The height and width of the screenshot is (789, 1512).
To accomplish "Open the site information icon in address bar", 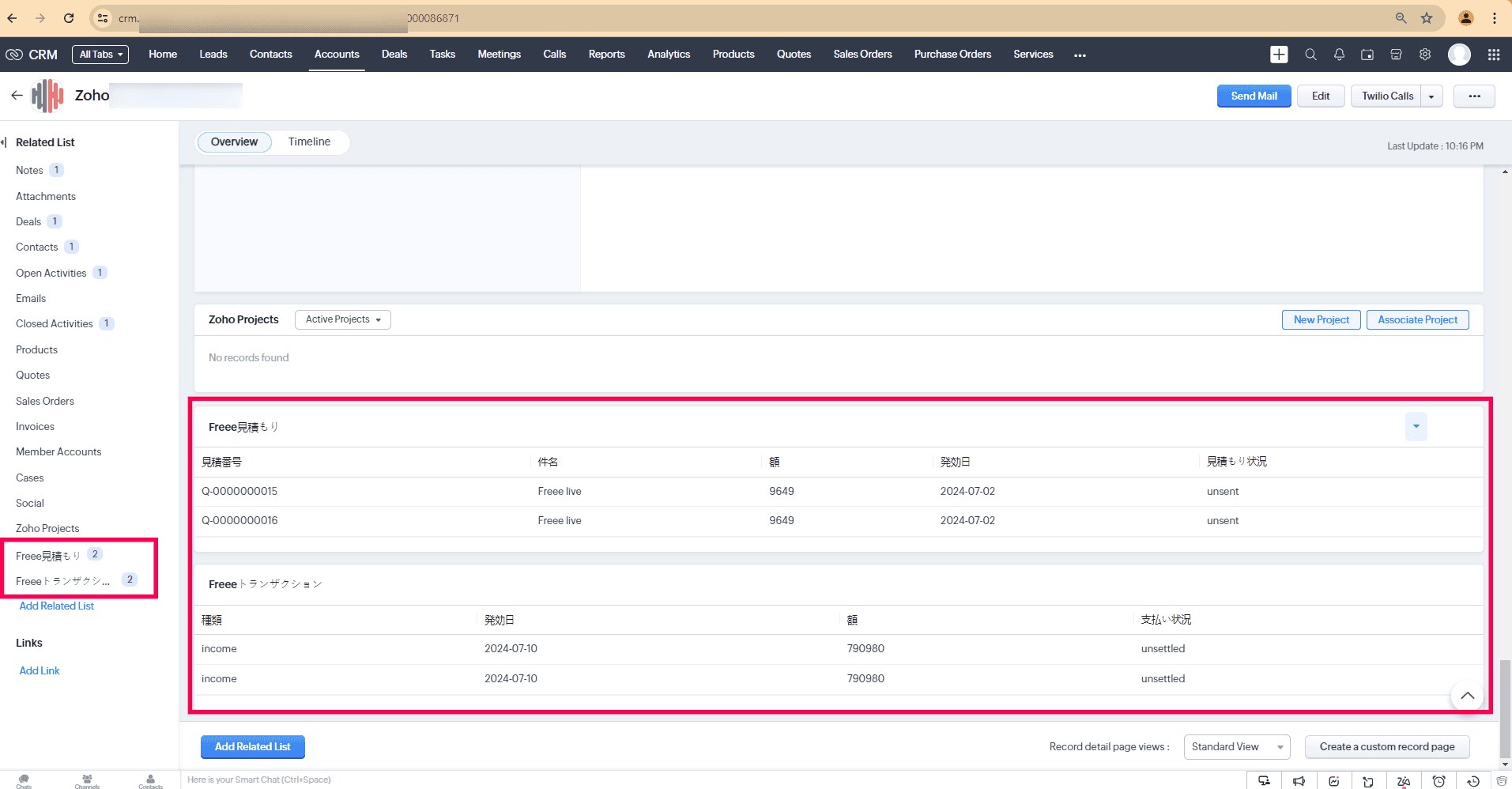I will (x=103, y=18).
